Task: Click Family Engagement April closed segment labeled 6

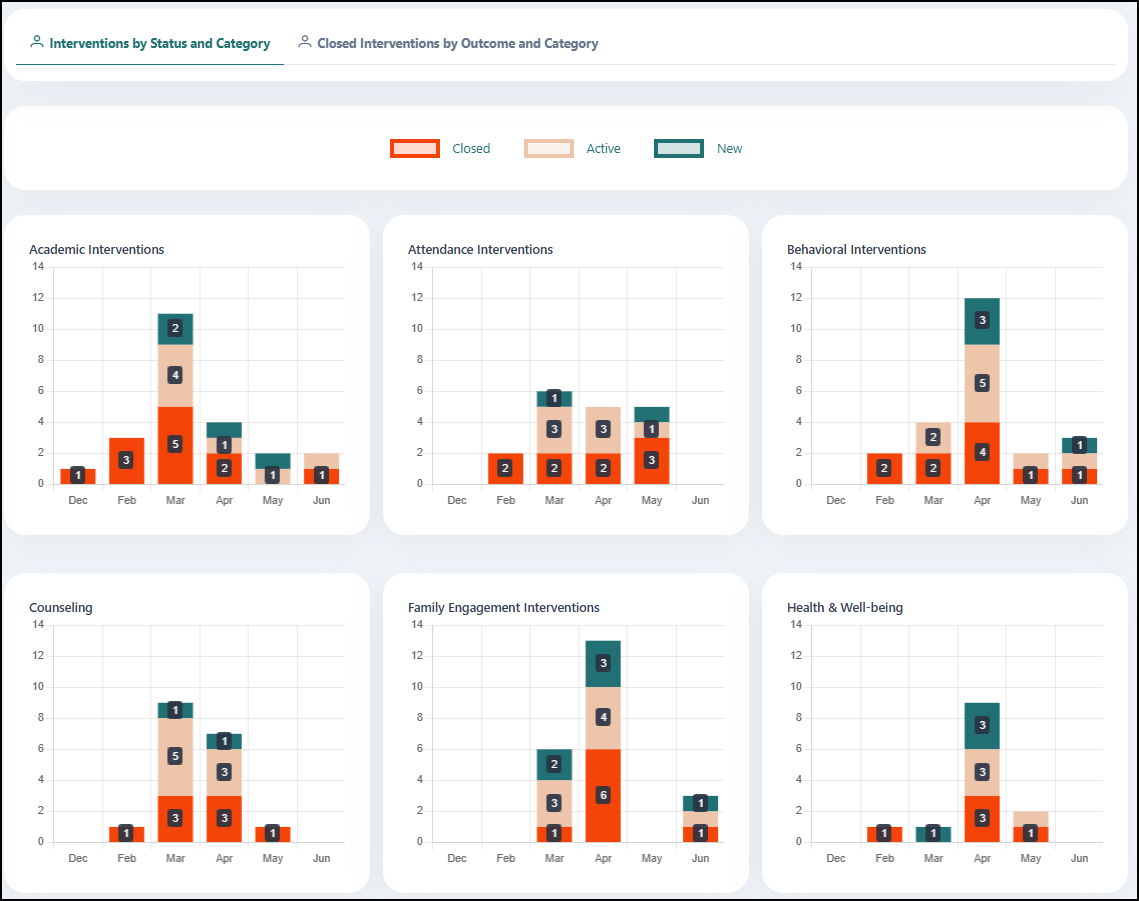Action: click(603, 795)
